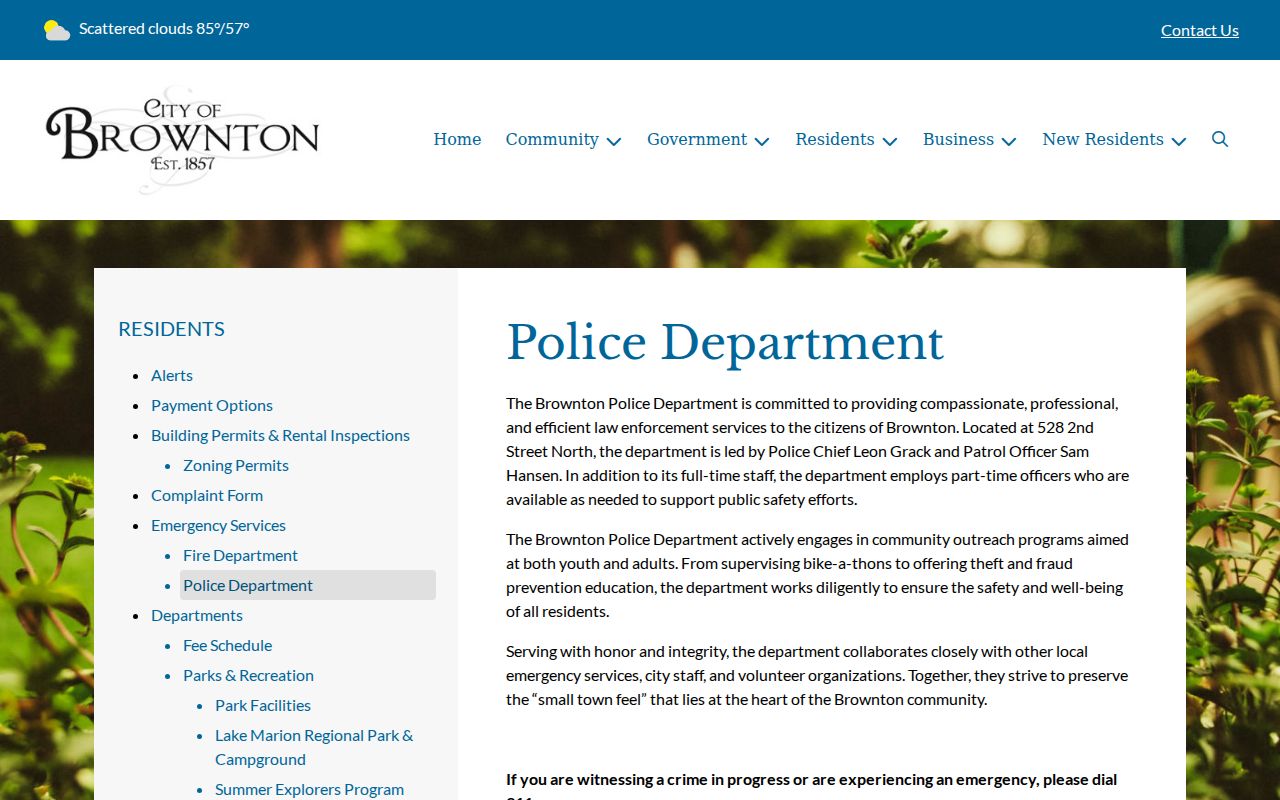This screenshot has height=800, width=1280.
Task: Expand the Government menu chevron
Action: [x=762, y=141]
